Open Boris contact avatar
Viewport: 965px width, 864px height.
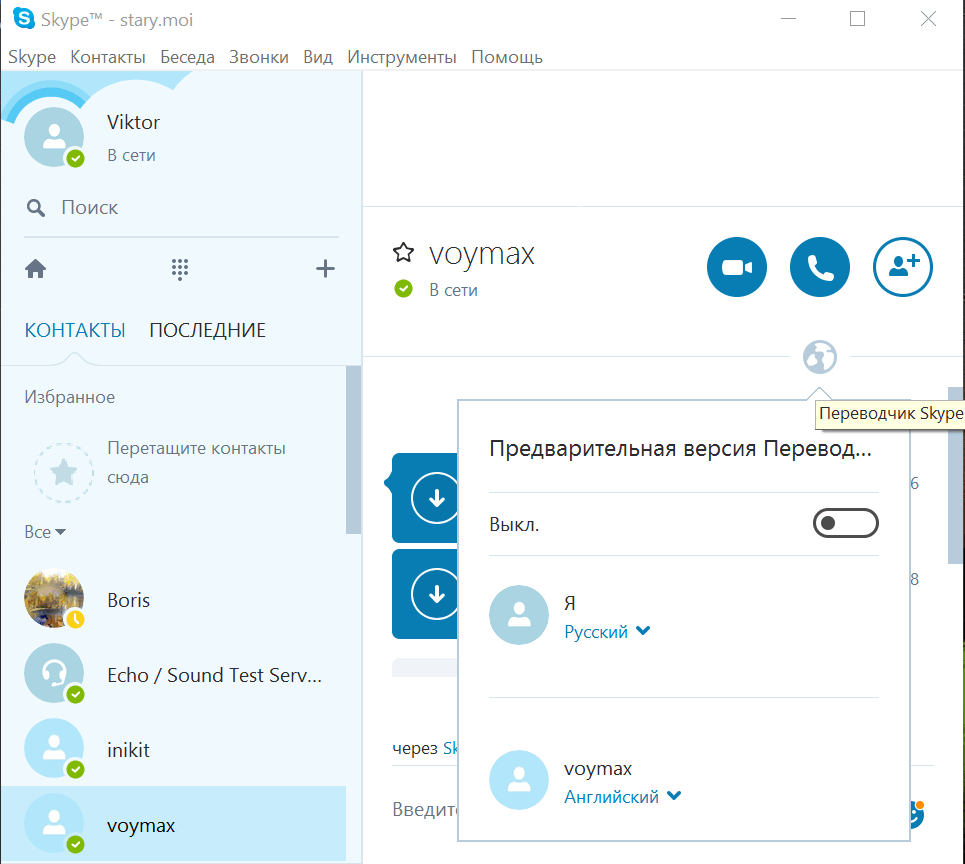(x=54, y=598)
